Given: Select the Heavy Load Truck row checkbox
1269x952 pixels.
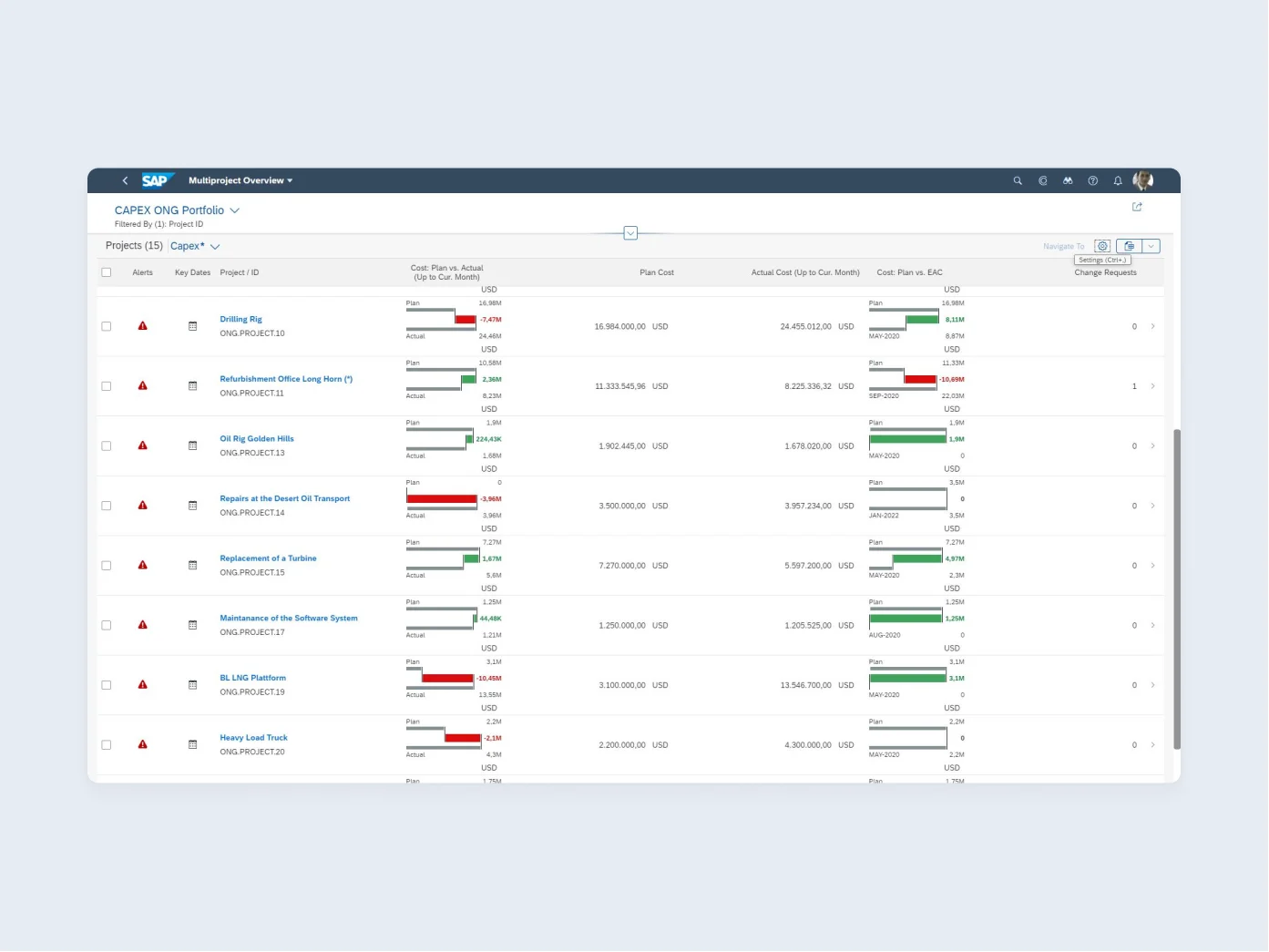Looking at the screenshot, I should pyautogui.click(x=107, y=745).
